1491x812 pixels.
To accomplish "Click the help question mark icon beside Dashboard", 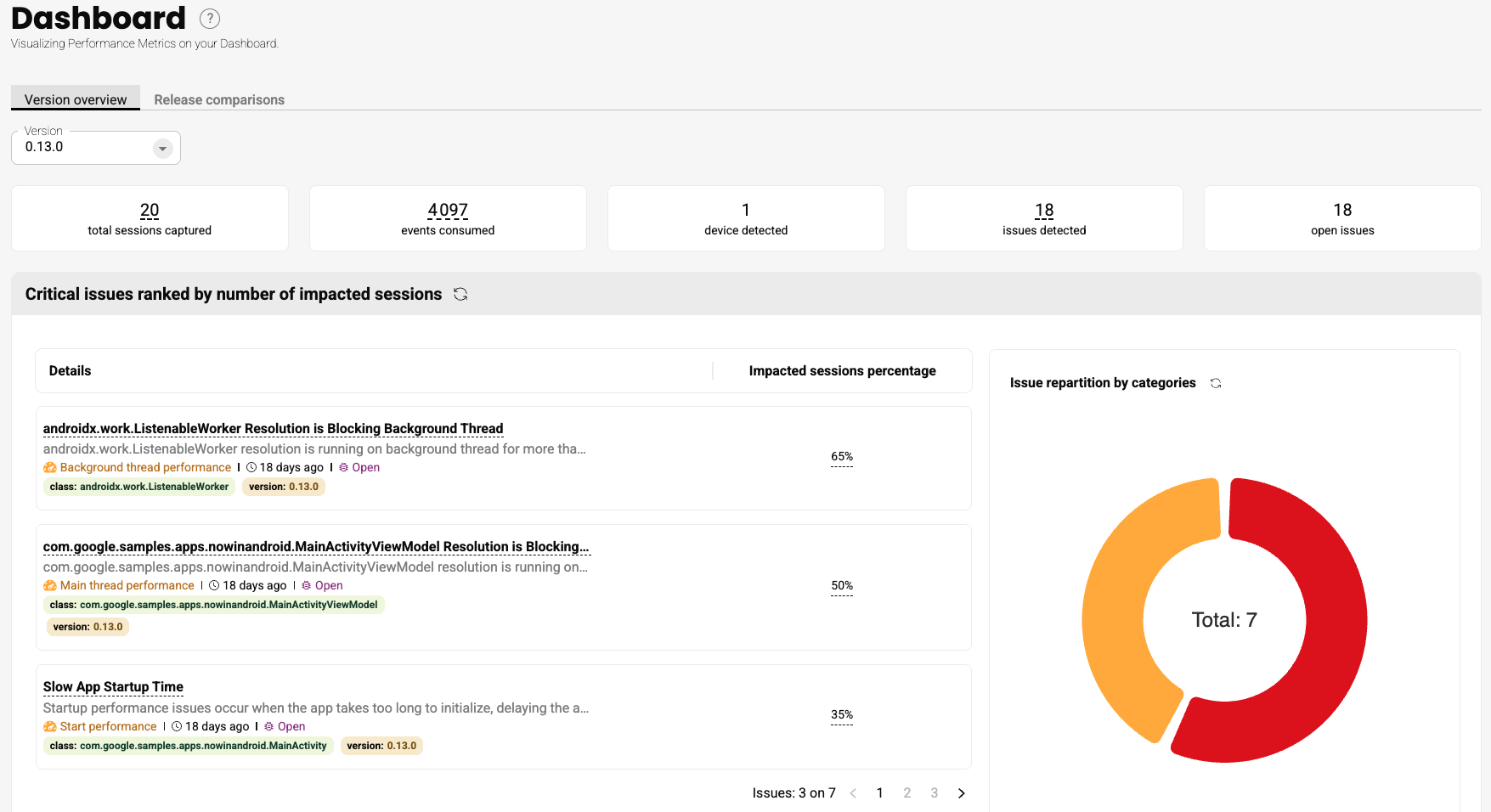I will coord(209,19).
